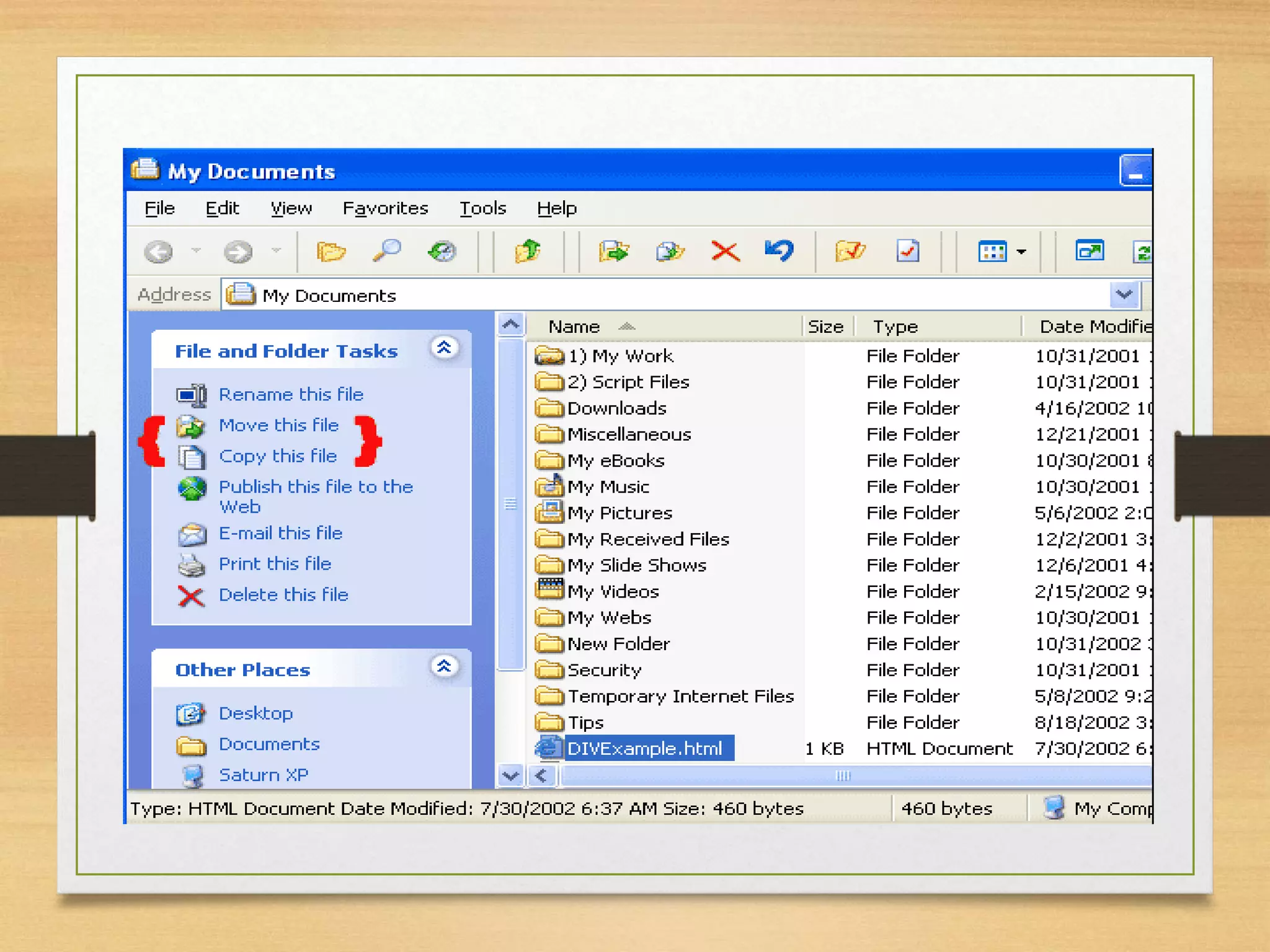
Task: Click the Copy this file link
Action: coord(278,456)
